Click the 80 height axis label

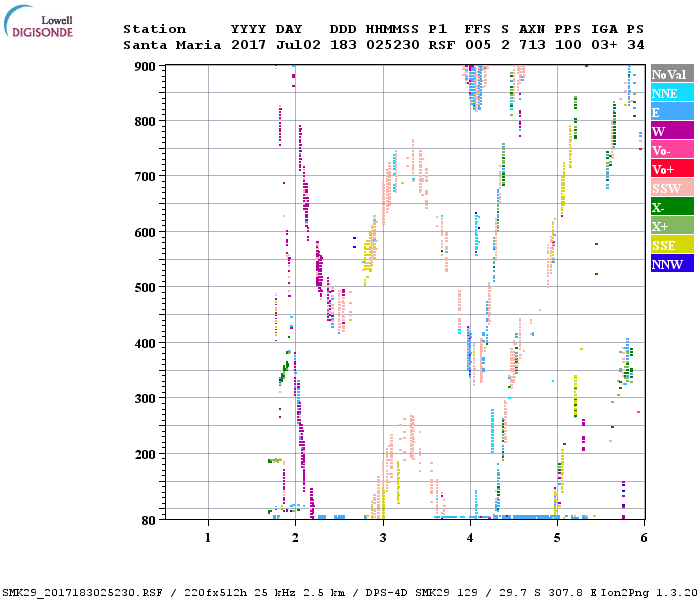pos(149,520)
